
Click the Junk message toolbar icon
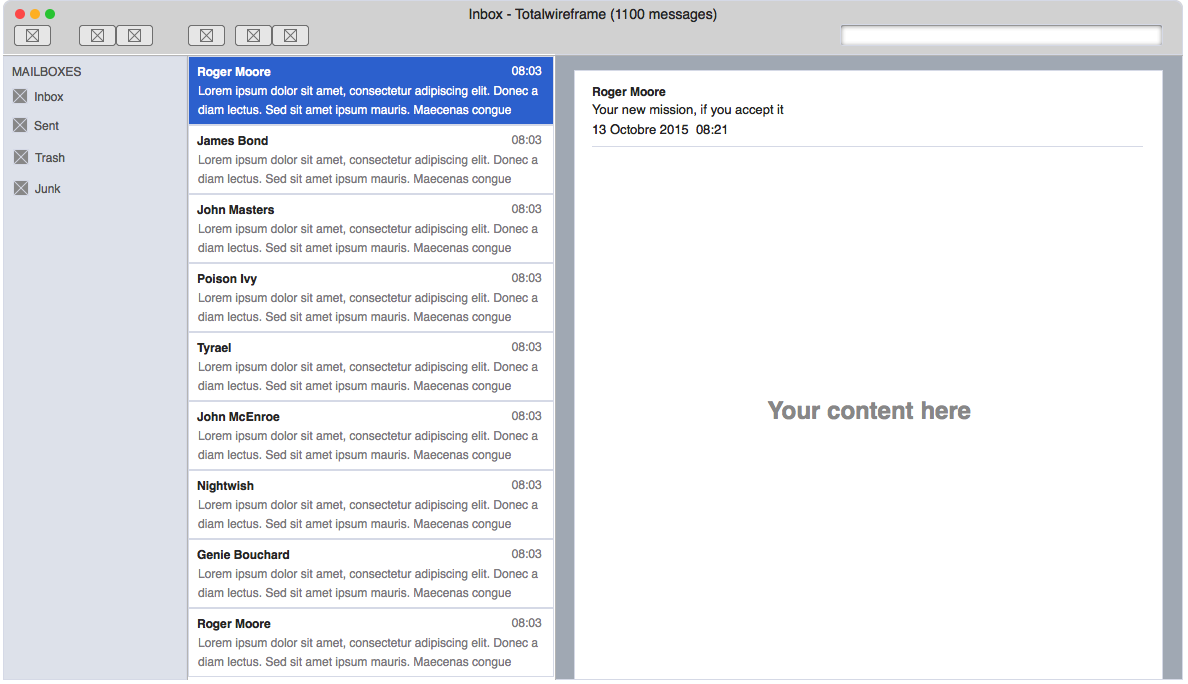click(134, 35)
